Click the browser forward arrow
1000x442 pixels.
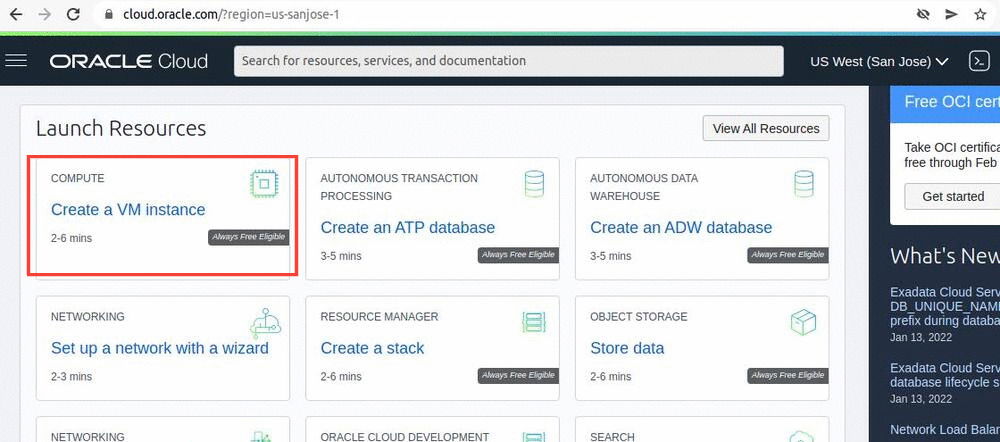click(45, 14)
